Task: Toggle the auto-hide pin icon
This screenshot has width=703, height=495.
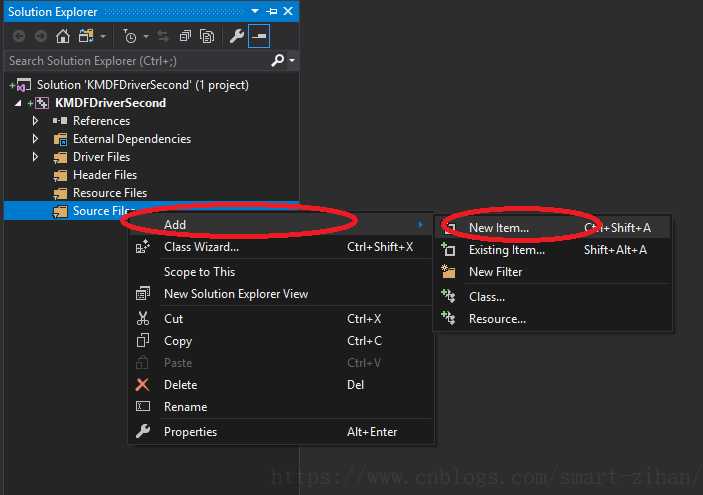Action: click(272, 11)
